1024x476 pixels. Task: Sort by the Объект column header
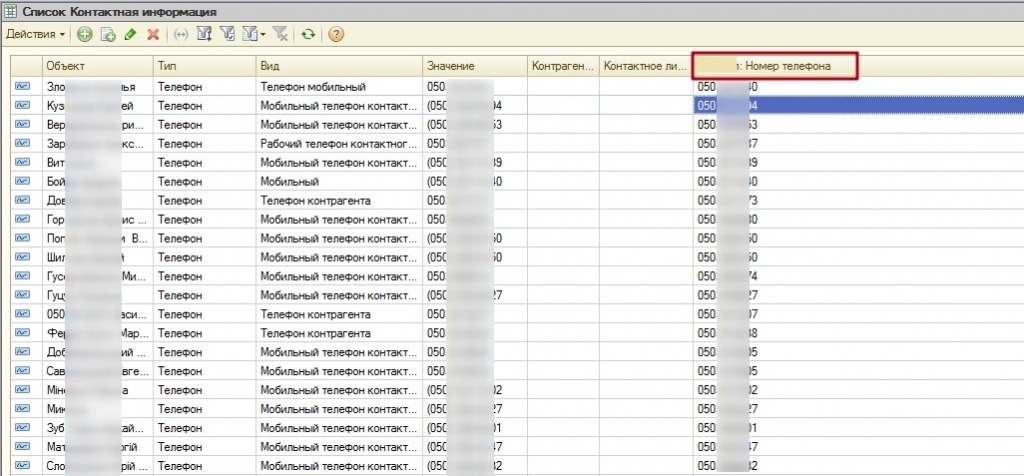click(96, 66)
